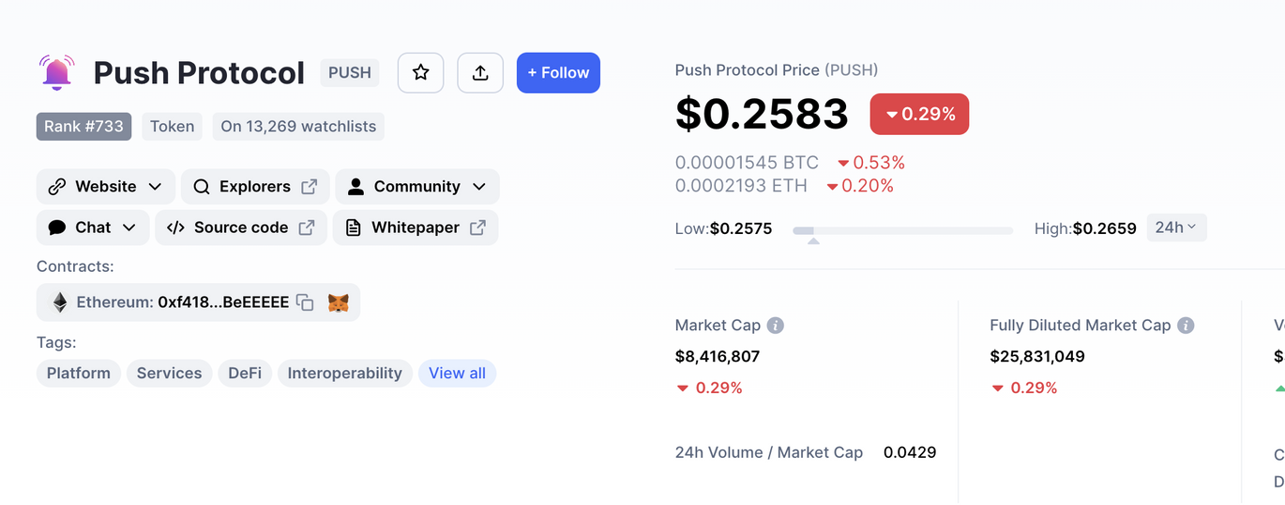Expand the Website dropdown
1285x505 pixels.
106,187
